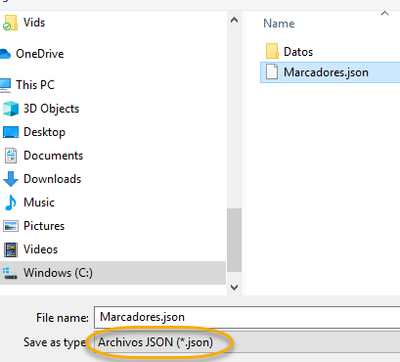Viewport: 400px width, 362px height.
Task: Select the Desktop icon in sidebar
Action: pos(11,132)
